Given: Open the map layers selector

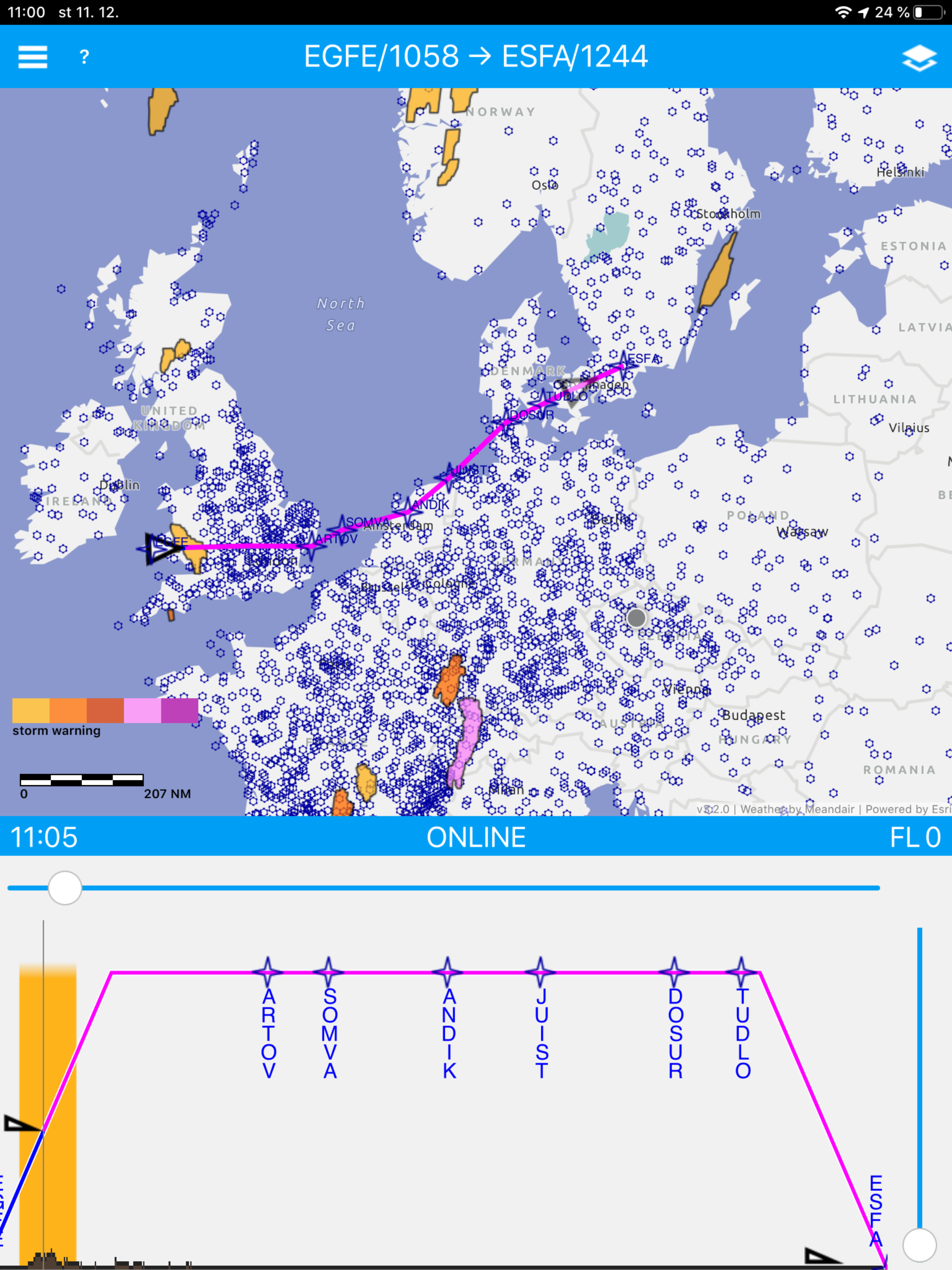Looking at the screenshot, I should (x=919, y=58).
